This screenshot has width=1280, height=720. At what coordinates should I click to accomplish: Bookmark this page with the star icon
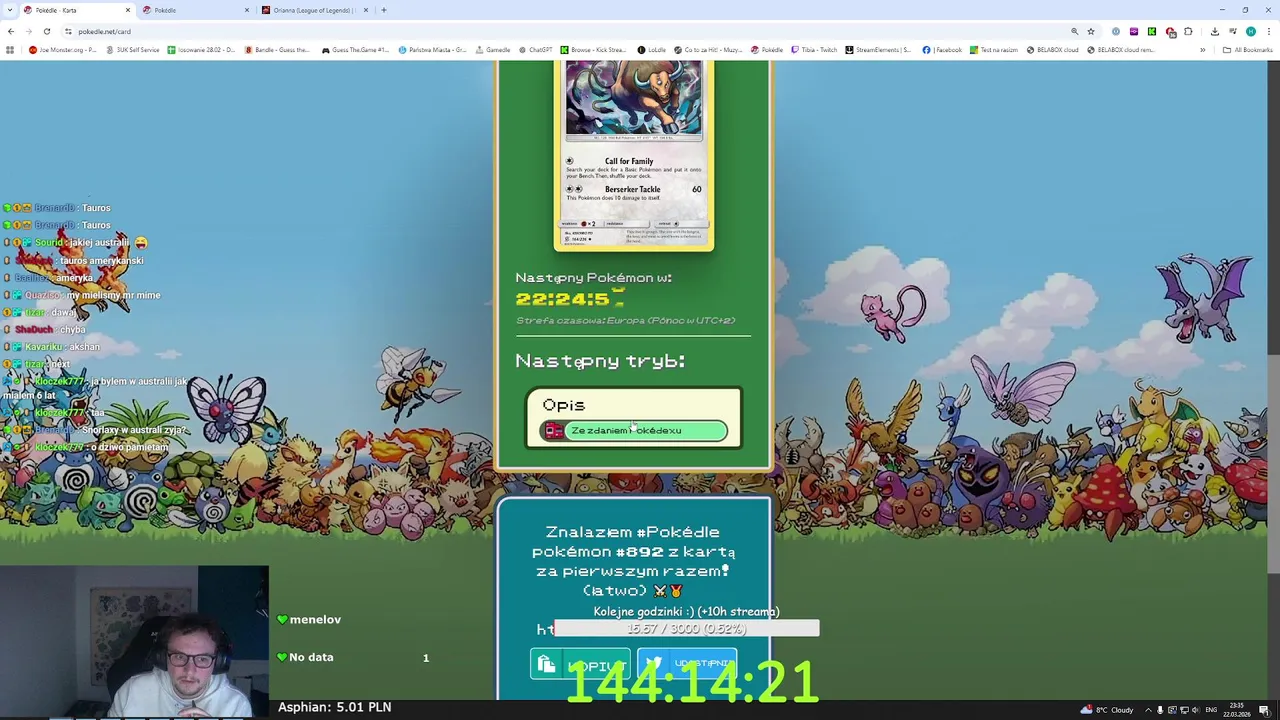[1091, 31]
